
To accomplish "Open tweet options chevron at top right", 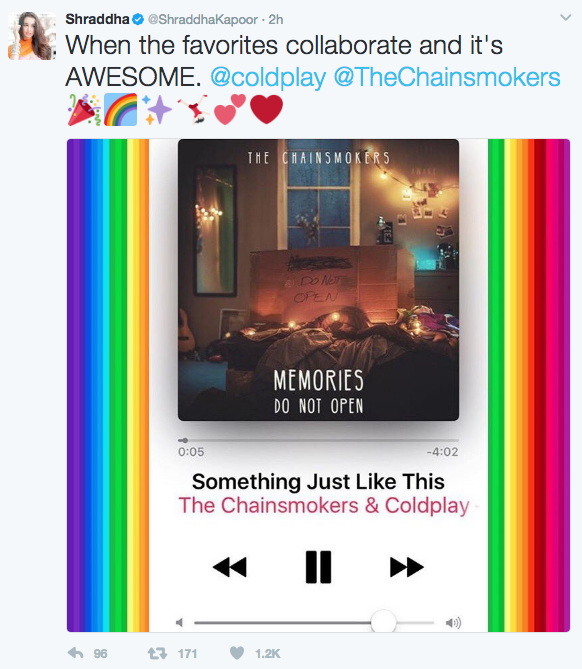I will coord(565,17).
